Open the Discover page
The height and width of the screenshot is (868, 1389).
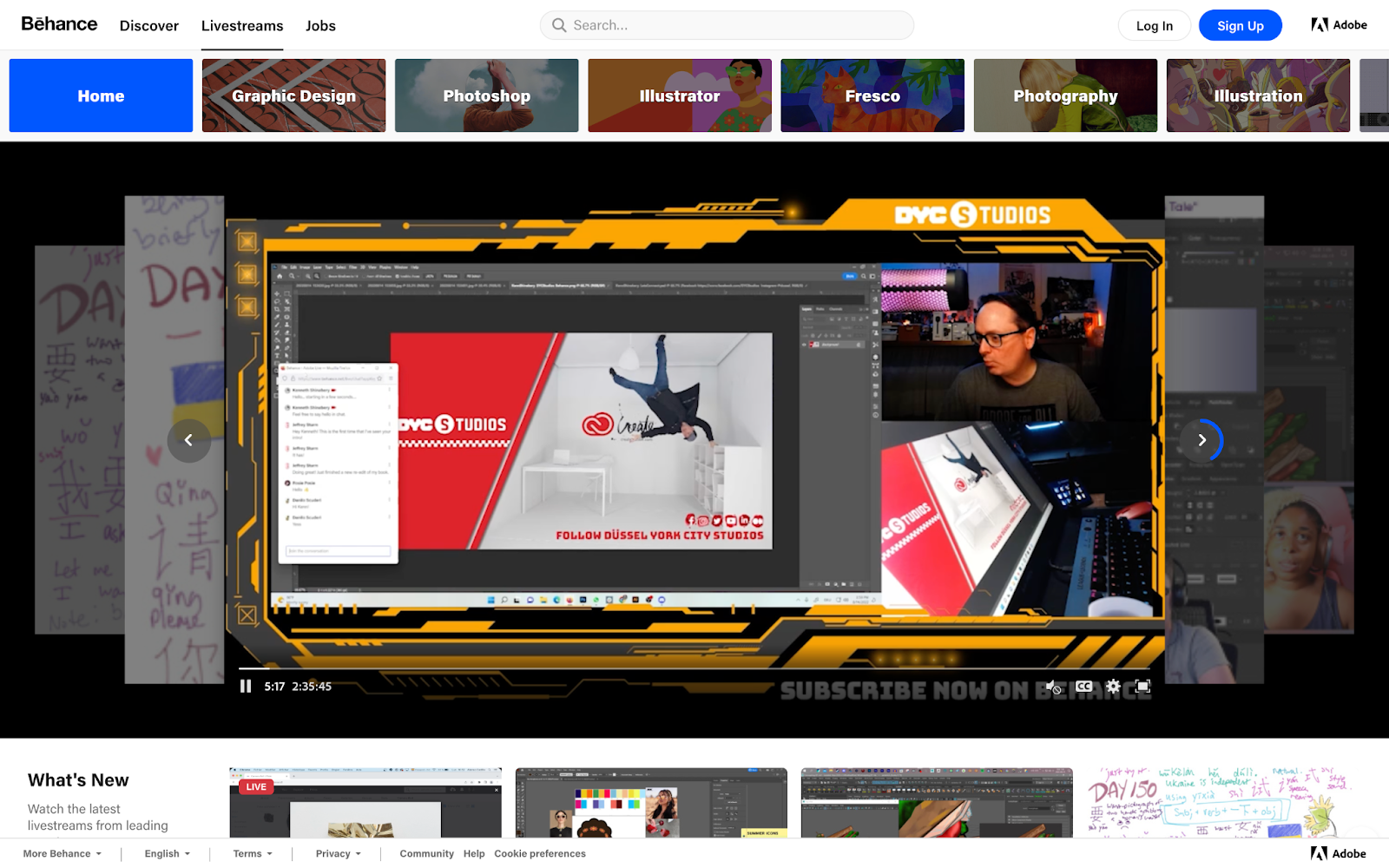pos(149,26)
